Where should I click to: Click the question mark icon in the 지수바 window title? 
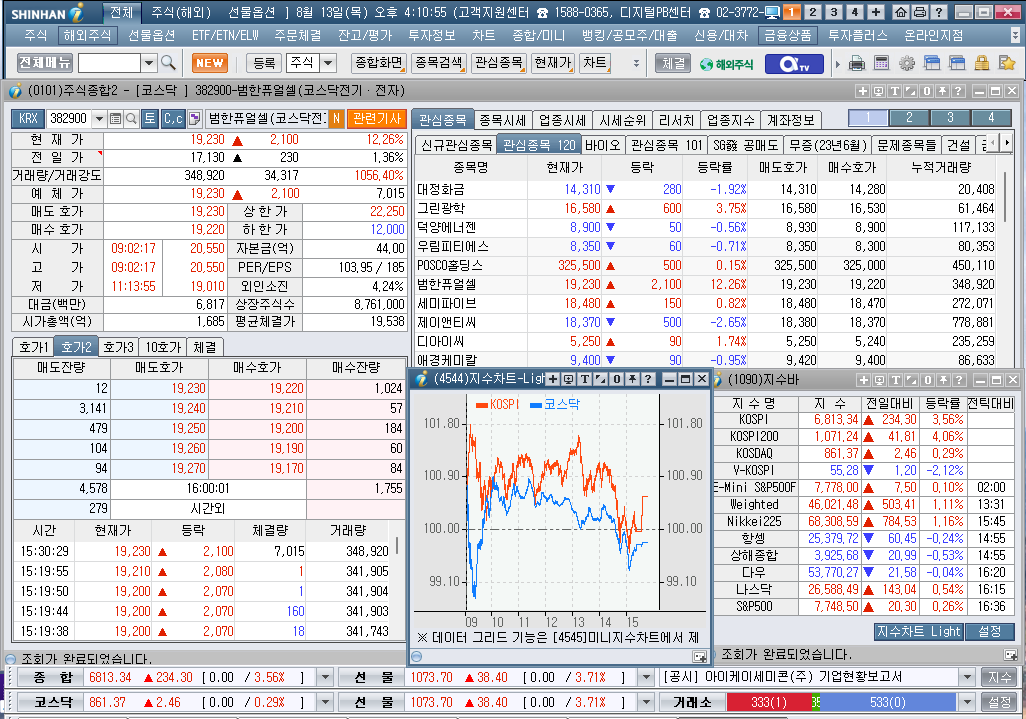click(959, 379)
